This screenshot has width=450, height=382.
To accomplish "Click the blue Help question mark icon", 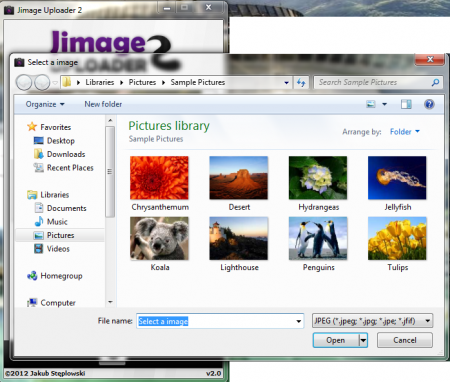I will (x=429, y=104).
